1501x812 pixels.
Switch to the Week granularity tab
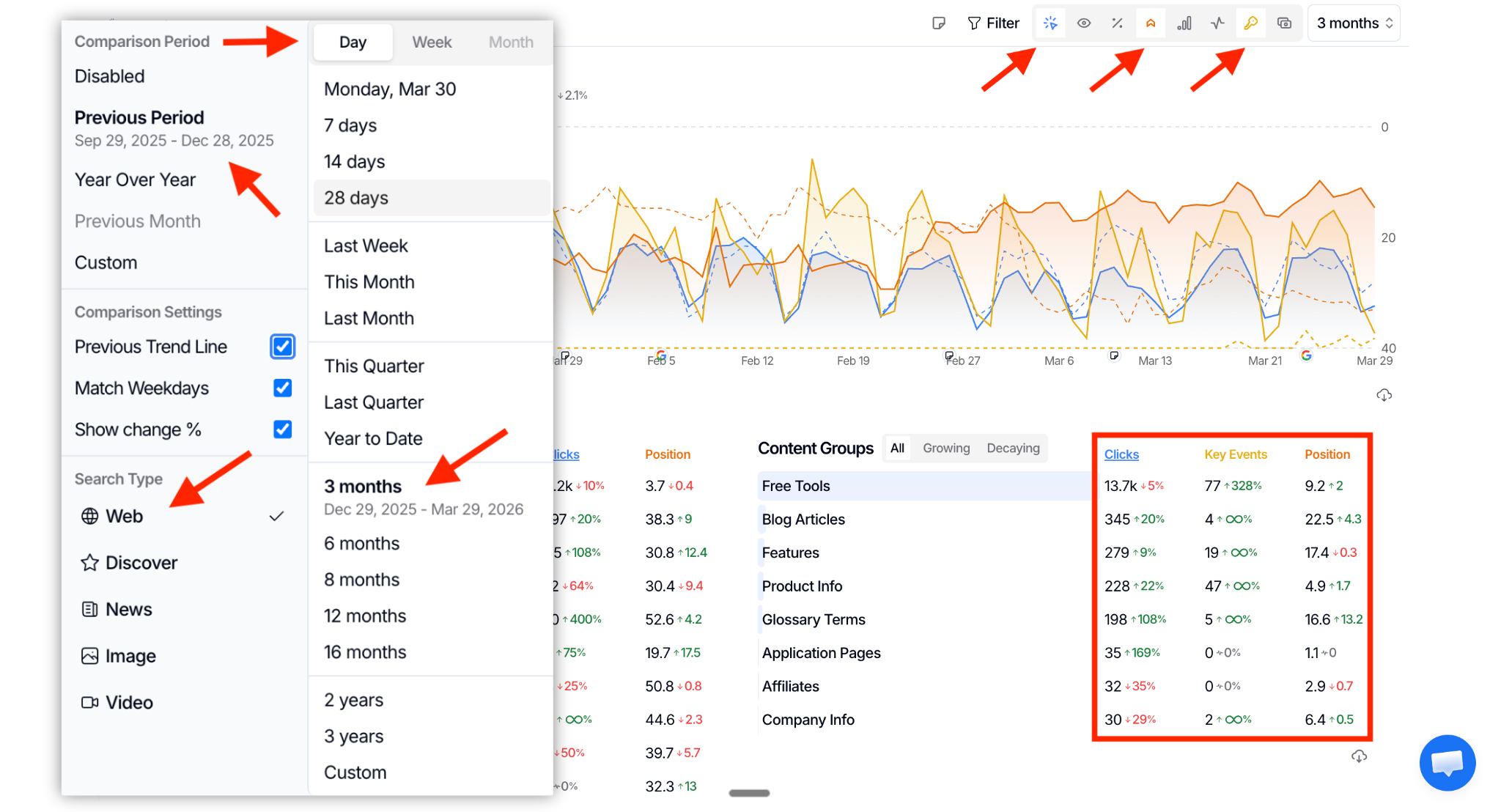tap(432, 43)
